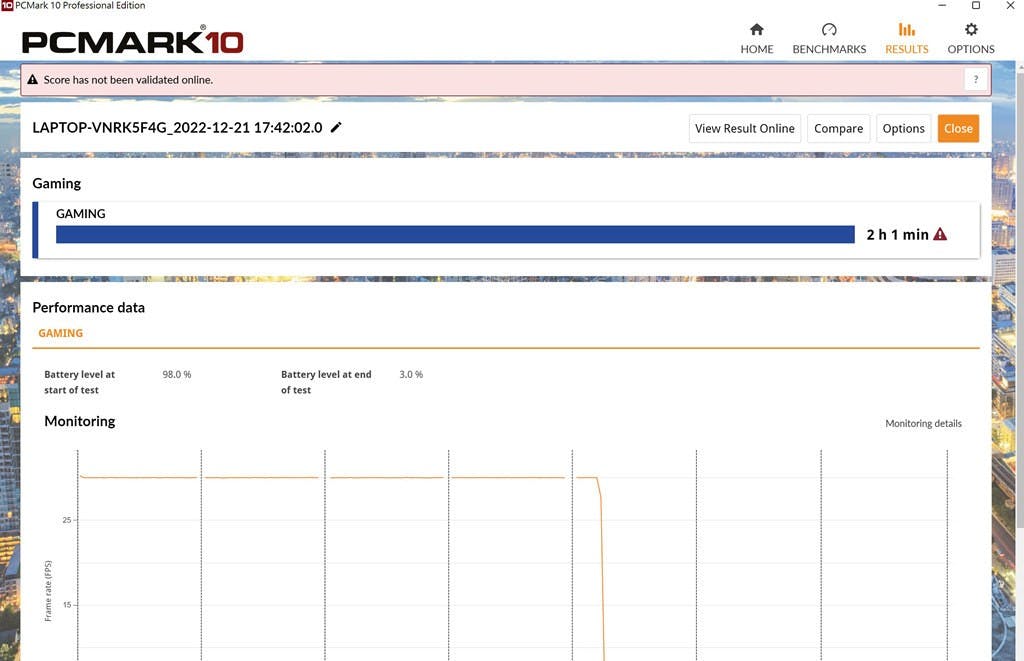Click the 'Frame rate (FPS)' axis label
Viewport: 1024px width, 661px height.
pos(48,590)
